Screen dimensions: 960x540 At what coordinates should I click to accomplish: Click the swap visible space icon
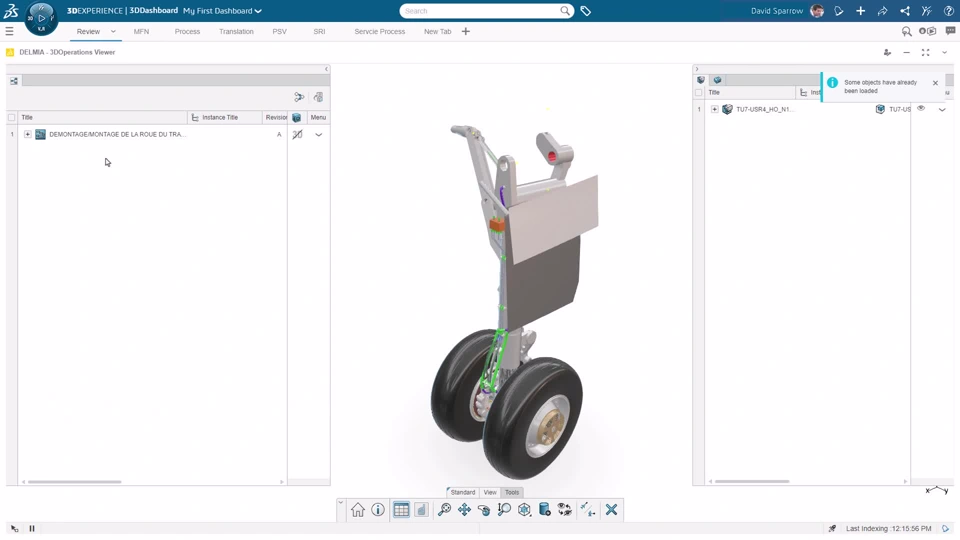pyautogui.click(x=564, y=509)
